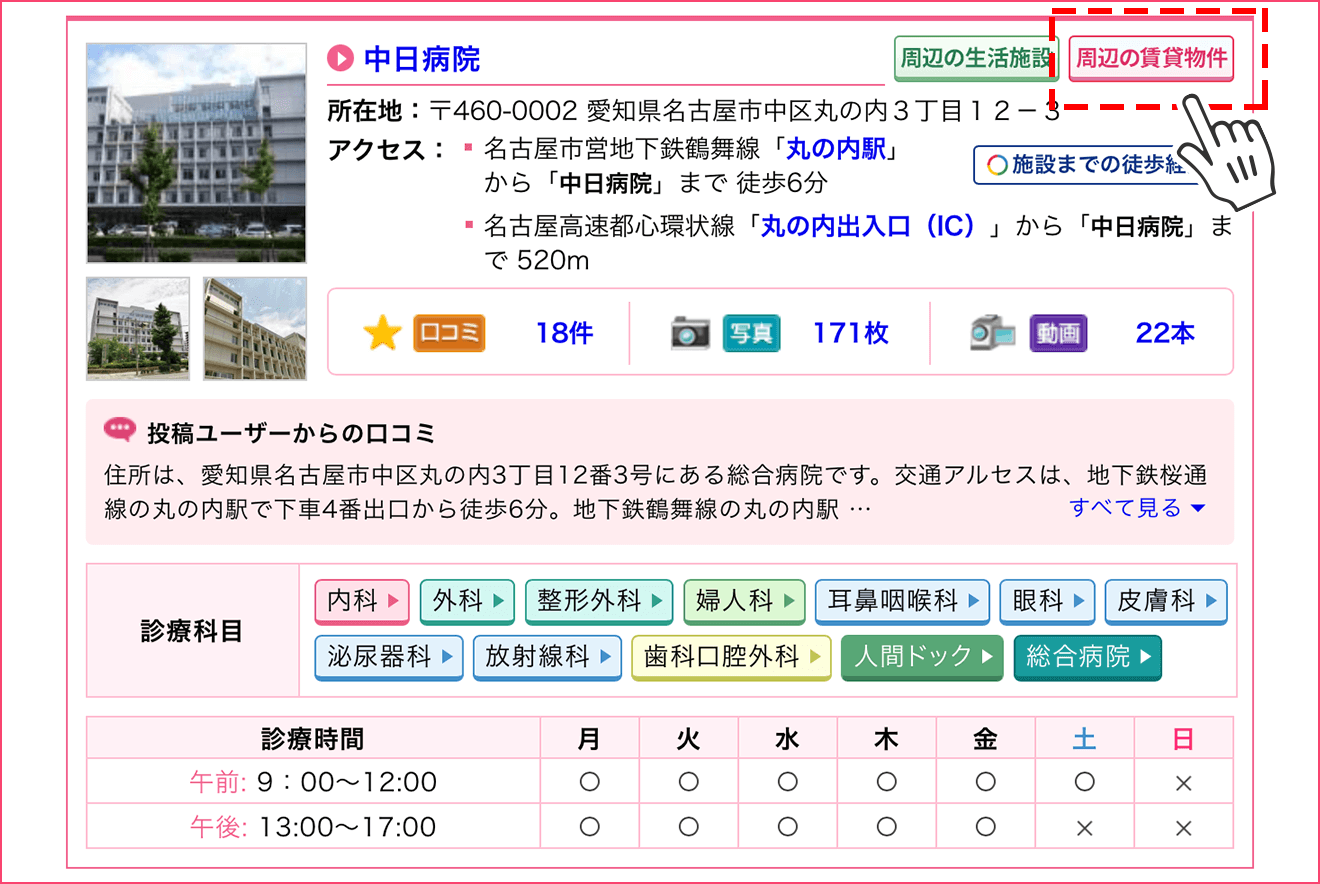Click the 木 column header
The image size is (1320, 884).
coord(886,739)
